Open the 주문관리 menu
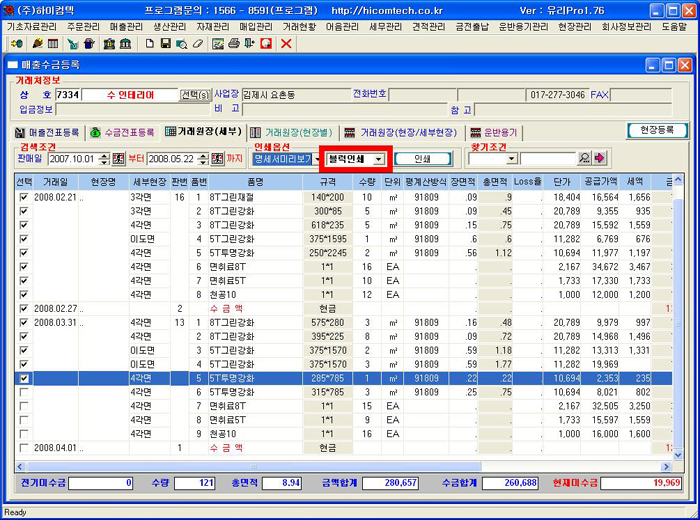The image size is (700, 520). pyautogui.click(x=83, y=27)
